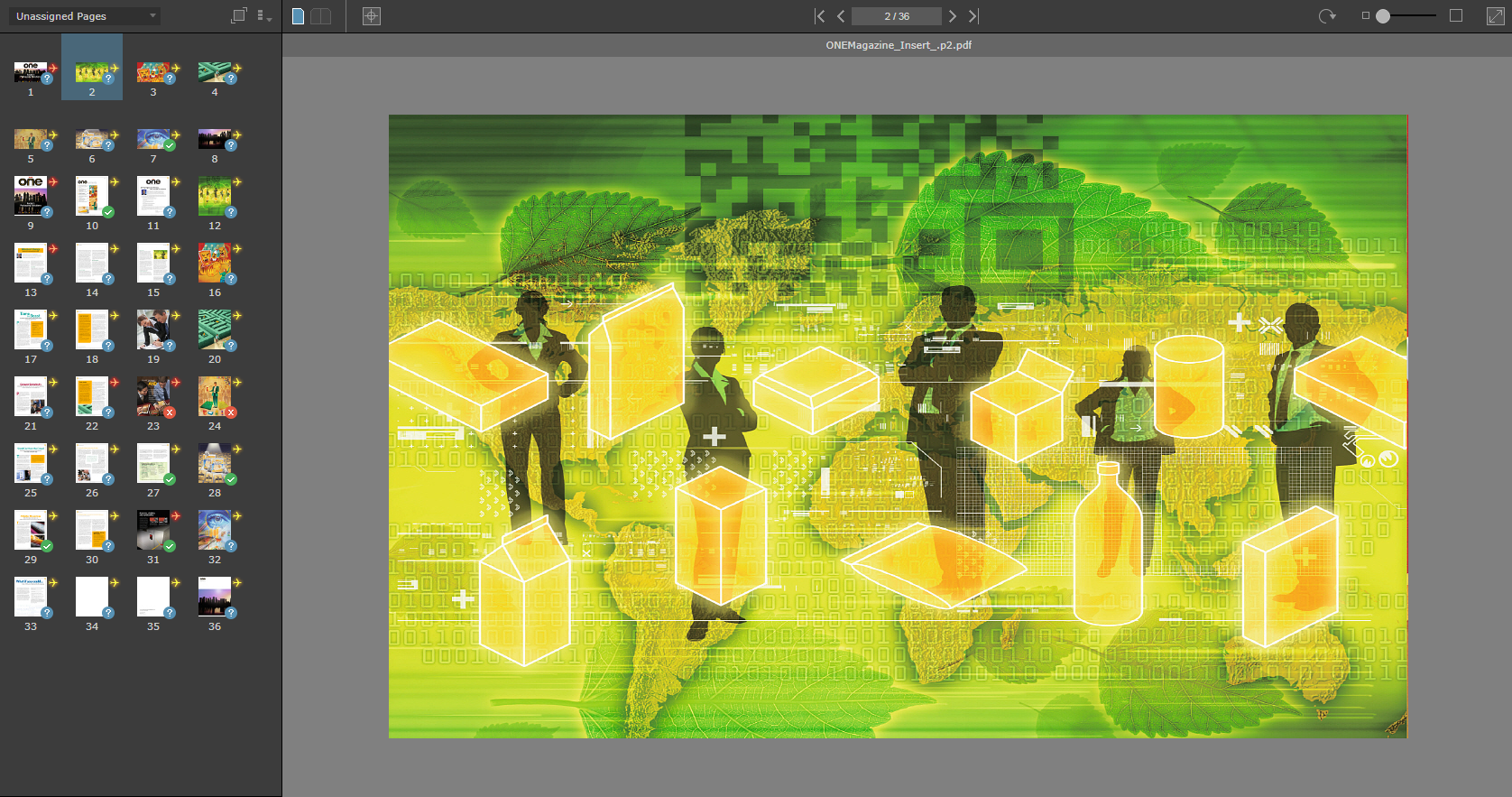Screen dimensions: 1512x797
Task: Advance to the next page
Action: click(x=953, y=16)
